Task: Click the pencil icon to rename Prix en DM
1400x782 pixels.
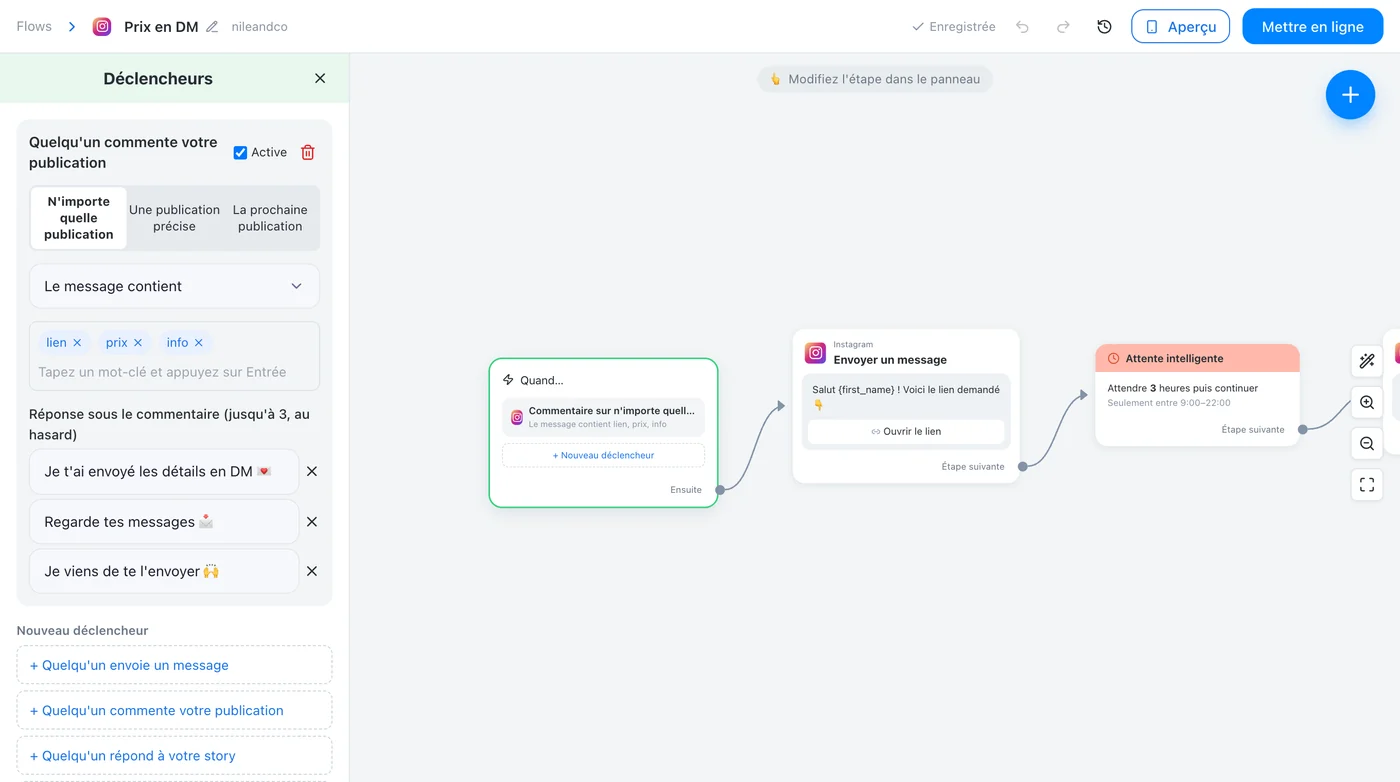Action: point(212,27)
